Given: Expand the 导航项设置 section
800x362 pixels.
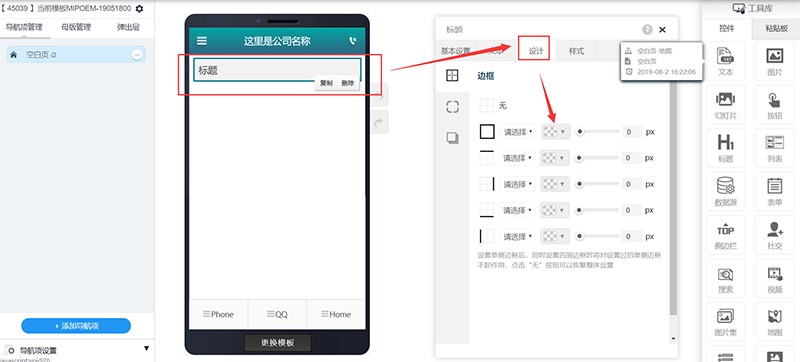Looking at the screenshot, I should [146, 349].
